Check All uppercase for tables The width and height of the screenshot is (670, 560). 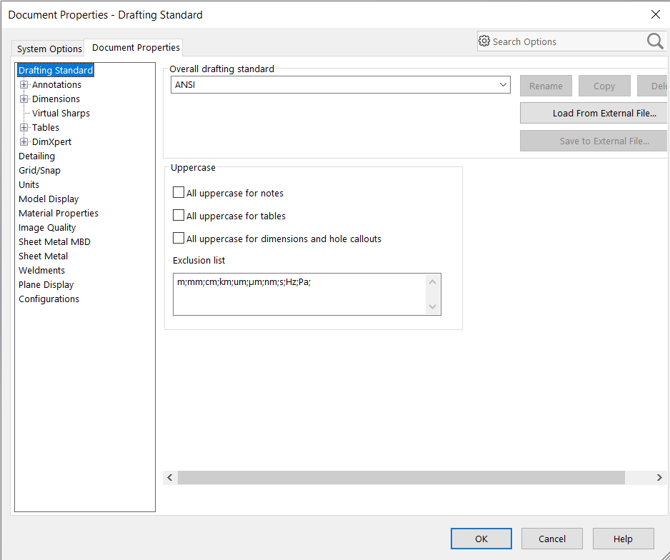(179, 216)
